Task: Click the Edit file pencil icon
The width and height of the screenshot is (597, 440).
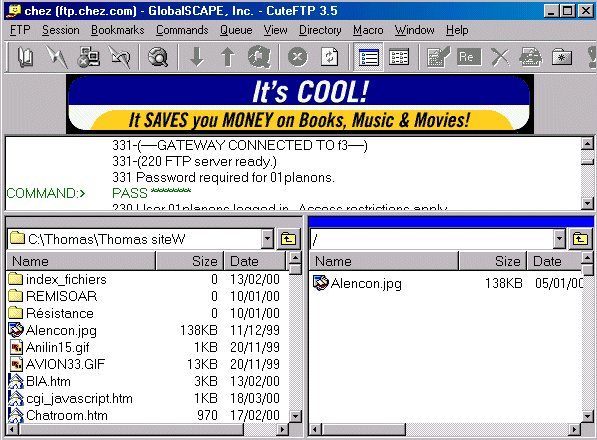Action: point(438,57)
